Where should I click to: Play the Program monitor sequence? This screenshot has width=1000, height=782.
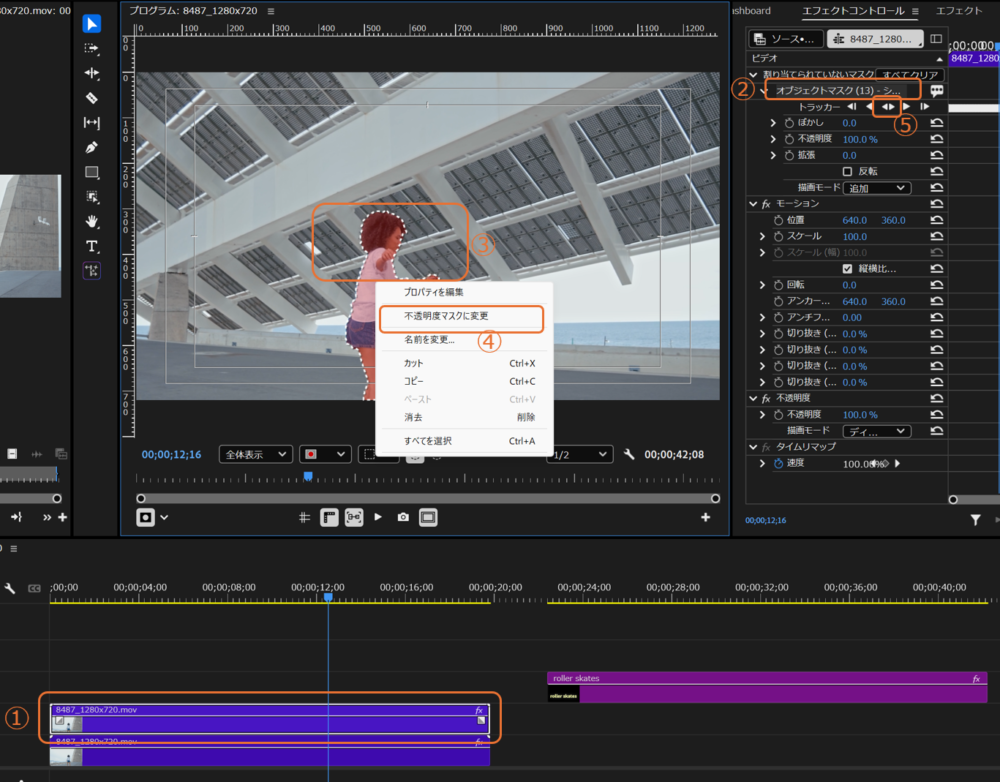(x=378, y=517)
